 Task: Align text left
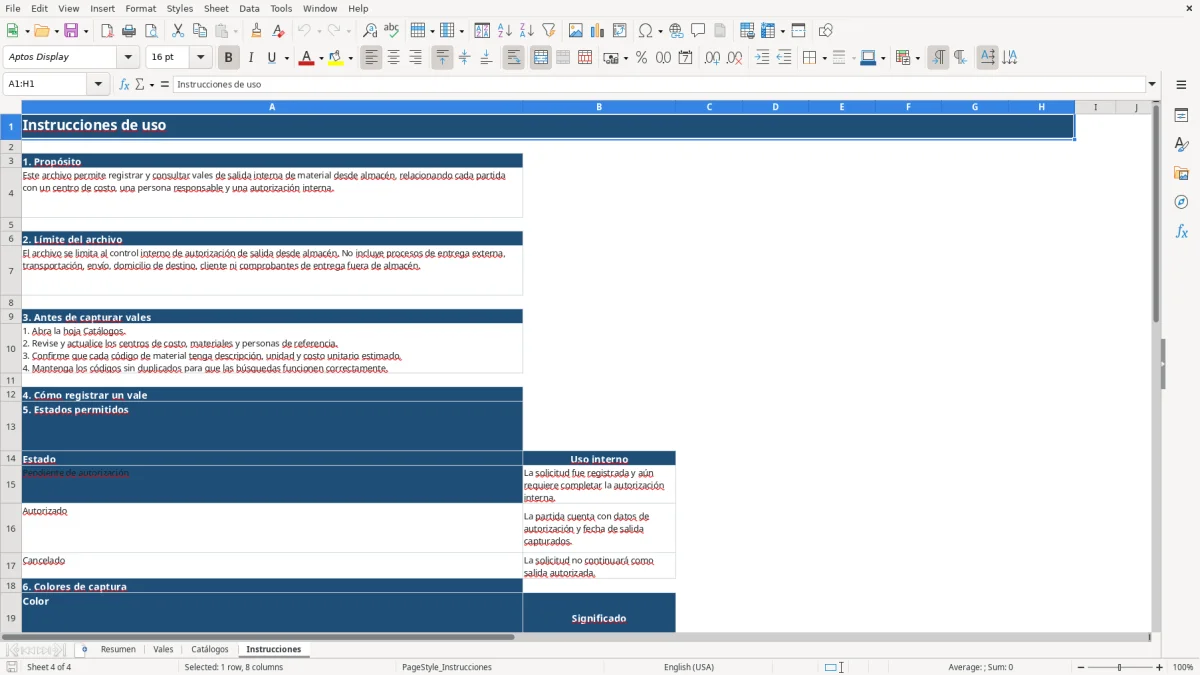tap(371, 58)
